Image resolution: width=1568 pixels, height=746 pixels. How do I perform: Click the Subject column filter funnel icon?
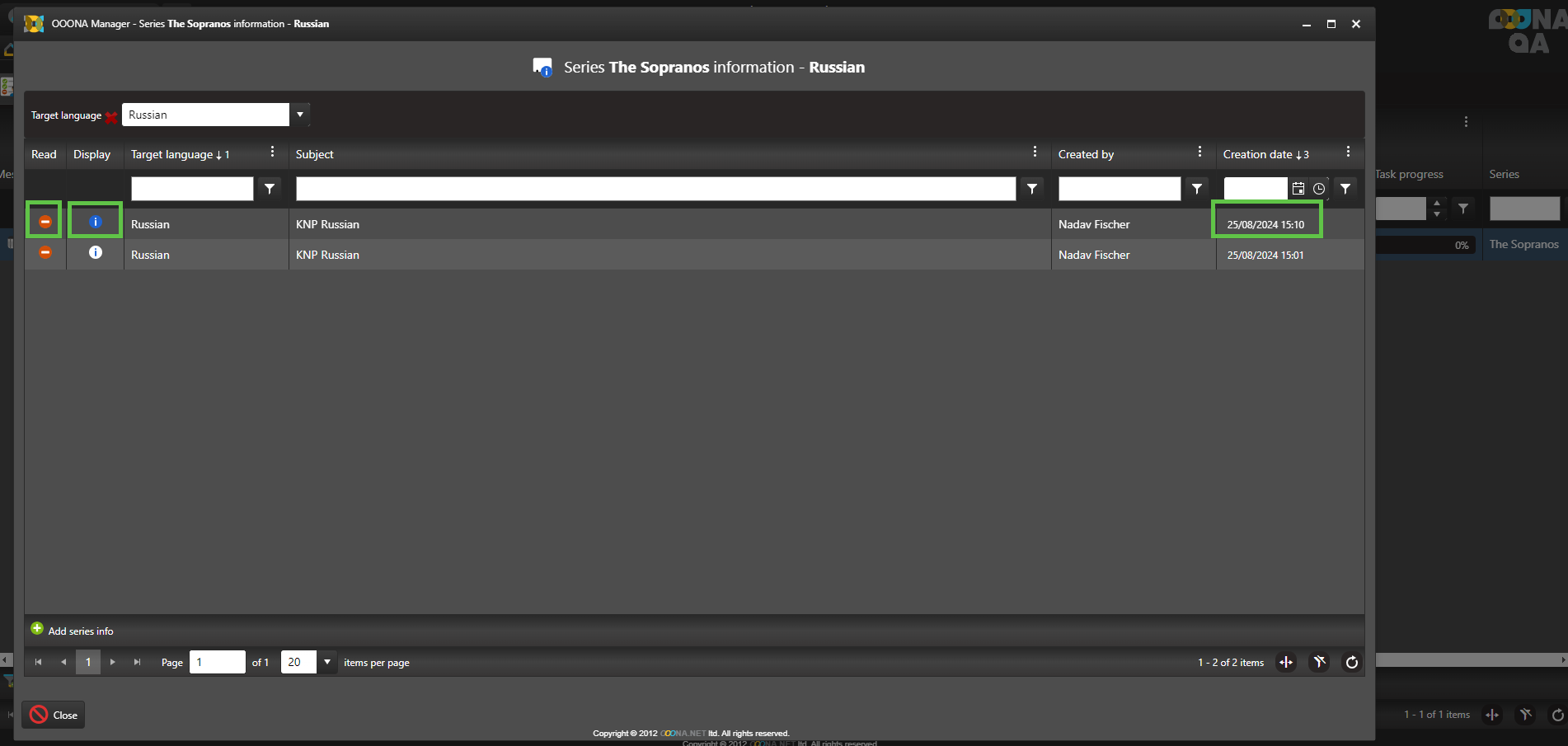1032,189
